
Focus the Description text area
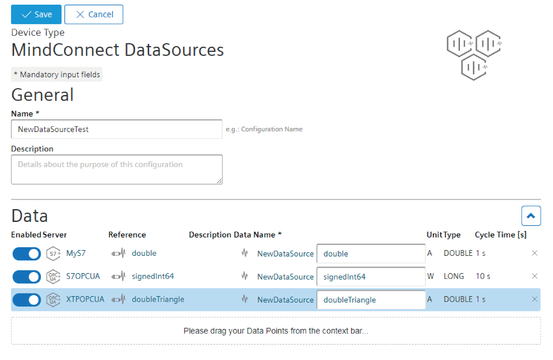point(117,170)
